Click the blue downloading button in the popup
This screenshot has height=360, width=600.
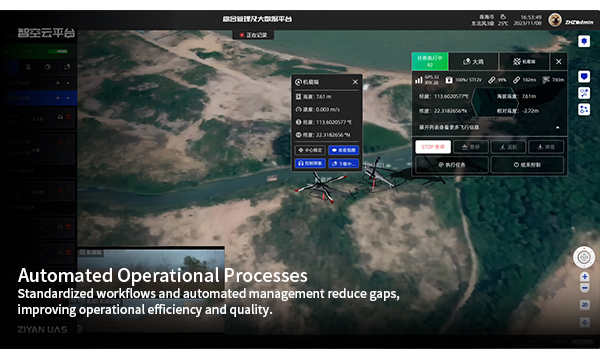(x=343, y=163)
